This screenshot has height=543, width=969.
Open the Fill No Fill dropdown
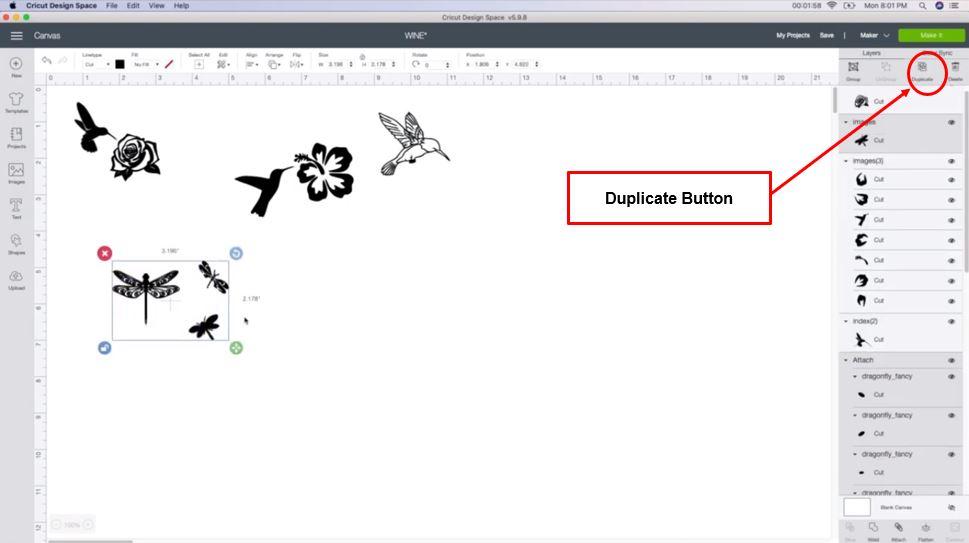[146, 64]
